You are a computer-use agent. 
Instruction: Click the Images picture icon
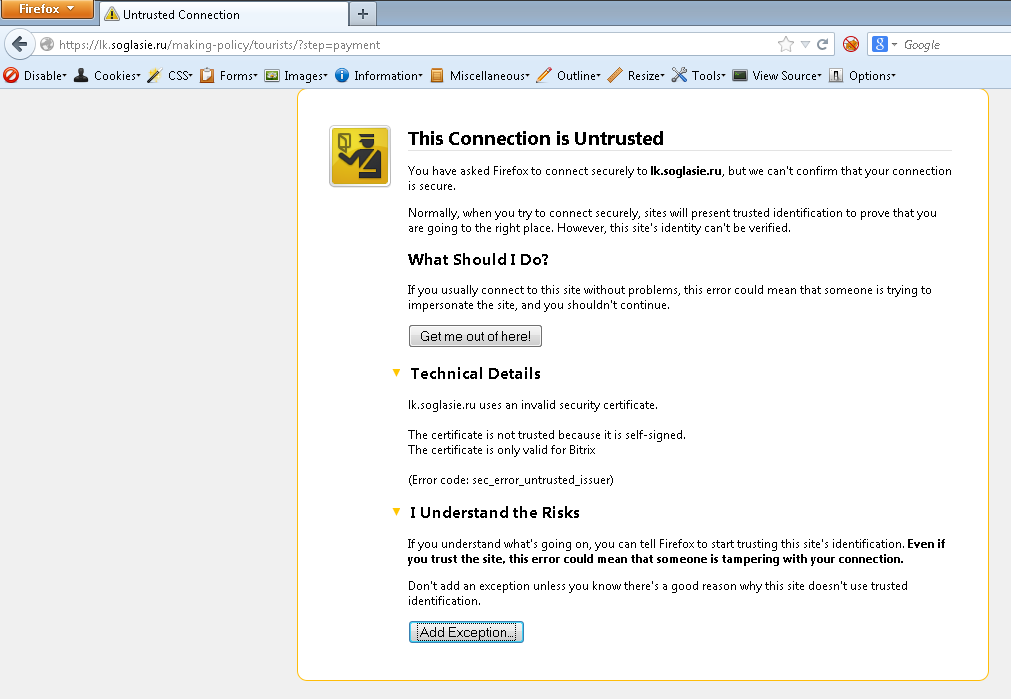pos(272,75)
